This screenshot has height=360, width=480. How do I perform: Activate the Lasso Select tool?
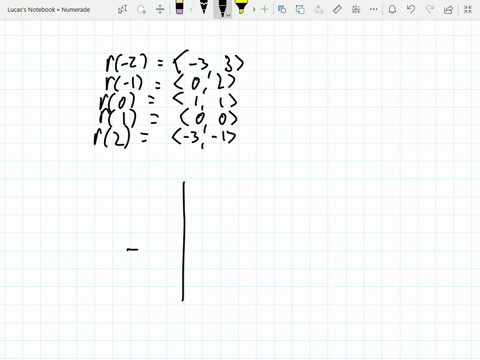pyautogui.click(x=142, y=9)
